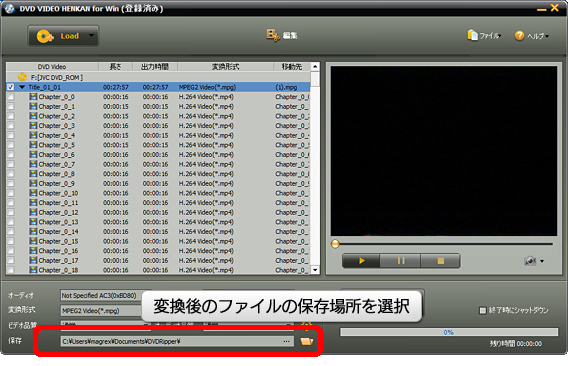Click the 00:27:57 length of Title_01_01
Screen dimensions: 568x366
[116, 87]
